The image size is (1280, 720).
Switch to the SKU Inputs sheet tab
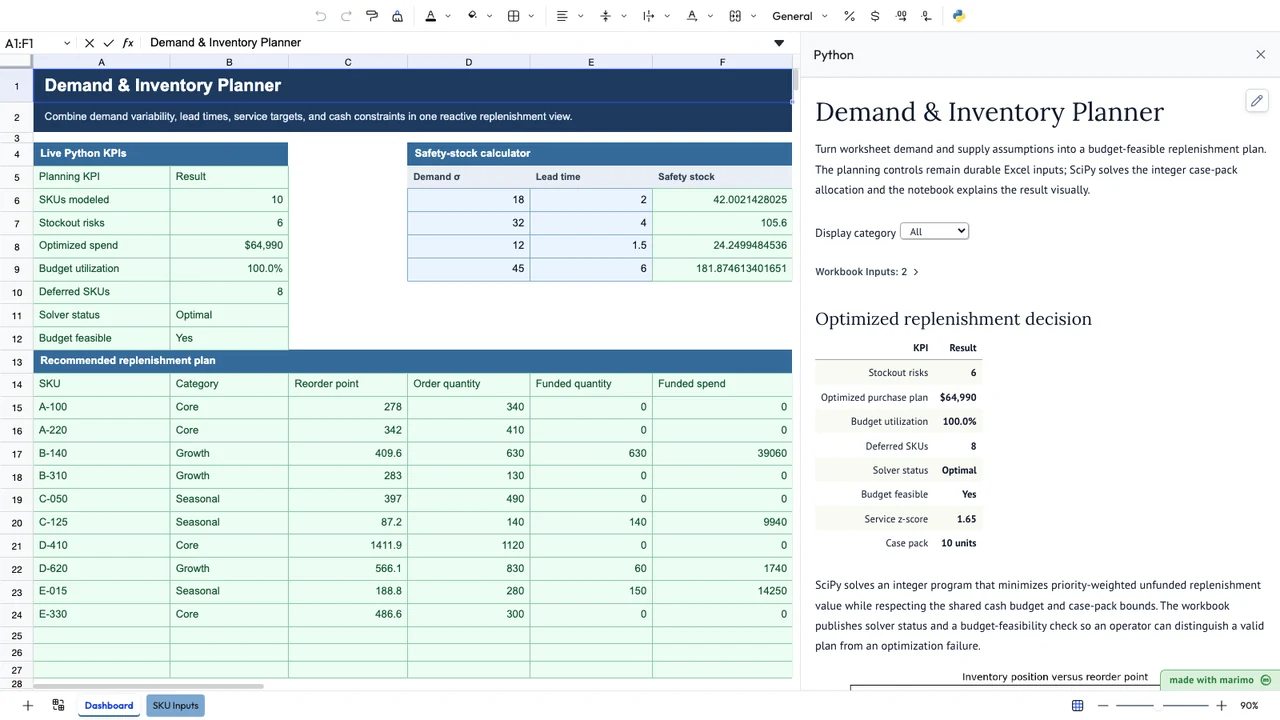pyautogui.click(x=175, y=706)
